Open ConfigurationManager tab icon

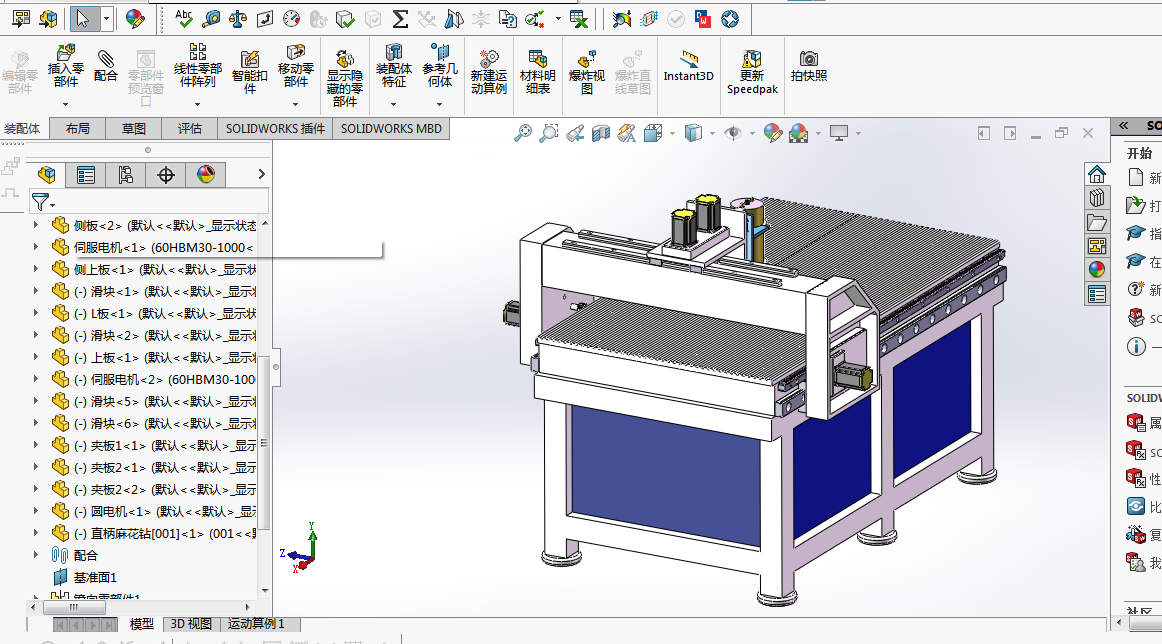coord(125,175)
